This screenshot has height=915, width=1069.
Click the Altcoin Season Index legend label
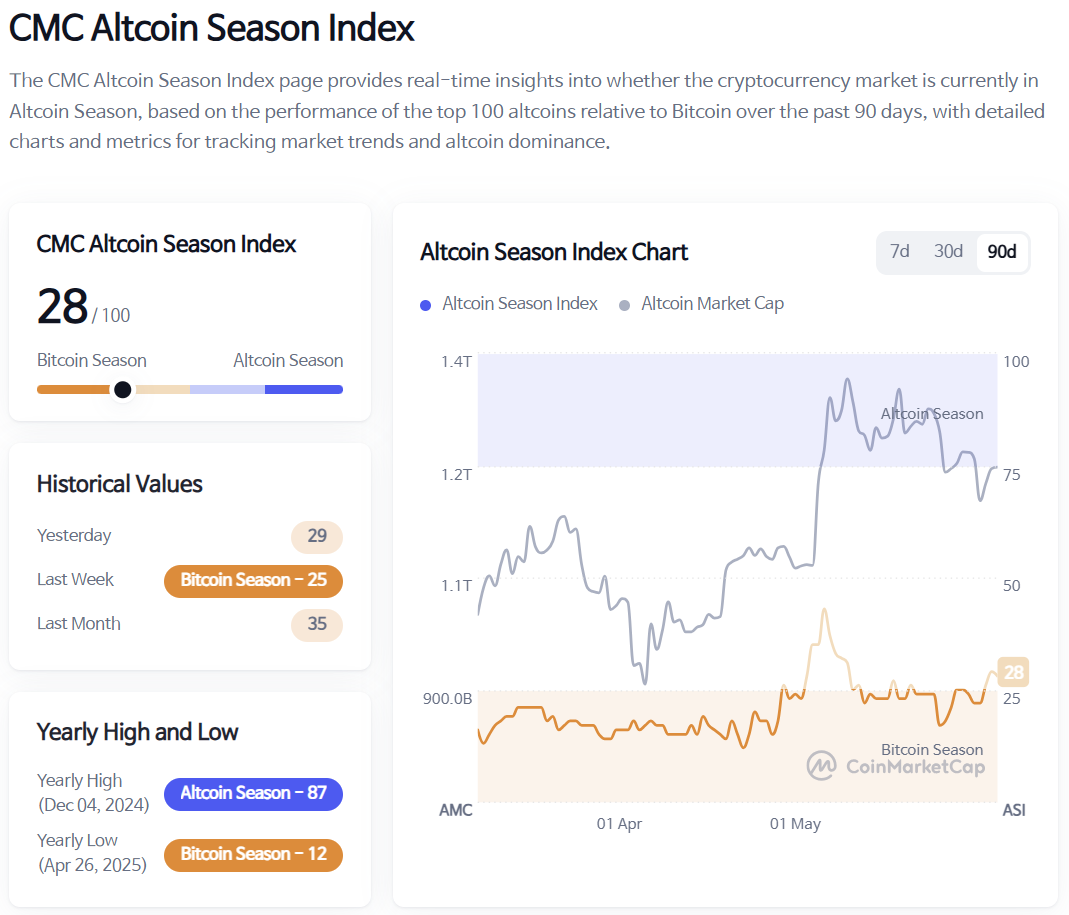point(520,304)
